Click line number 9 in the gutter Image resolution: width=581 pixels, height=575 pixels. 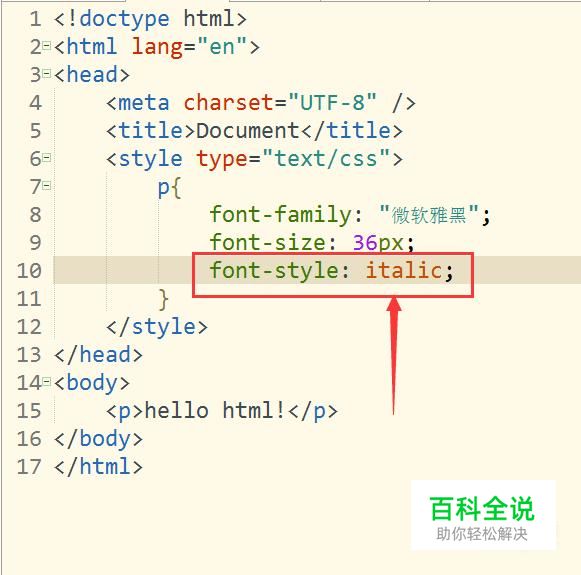point(36,243)
